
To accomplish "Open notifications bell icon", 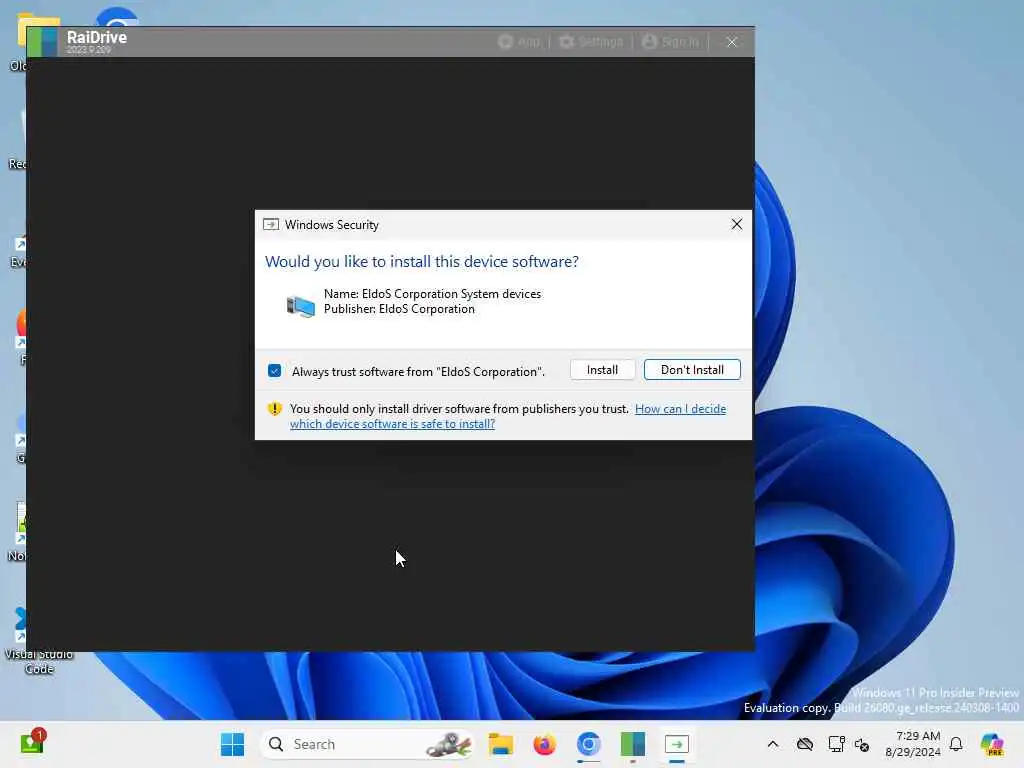I will tap(956, 744).
